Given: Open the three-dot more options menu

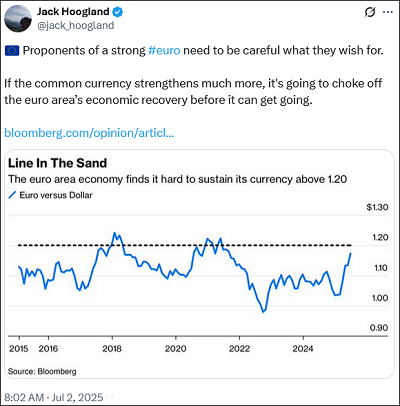Looking at the screenshot, I should coord(388,12).
